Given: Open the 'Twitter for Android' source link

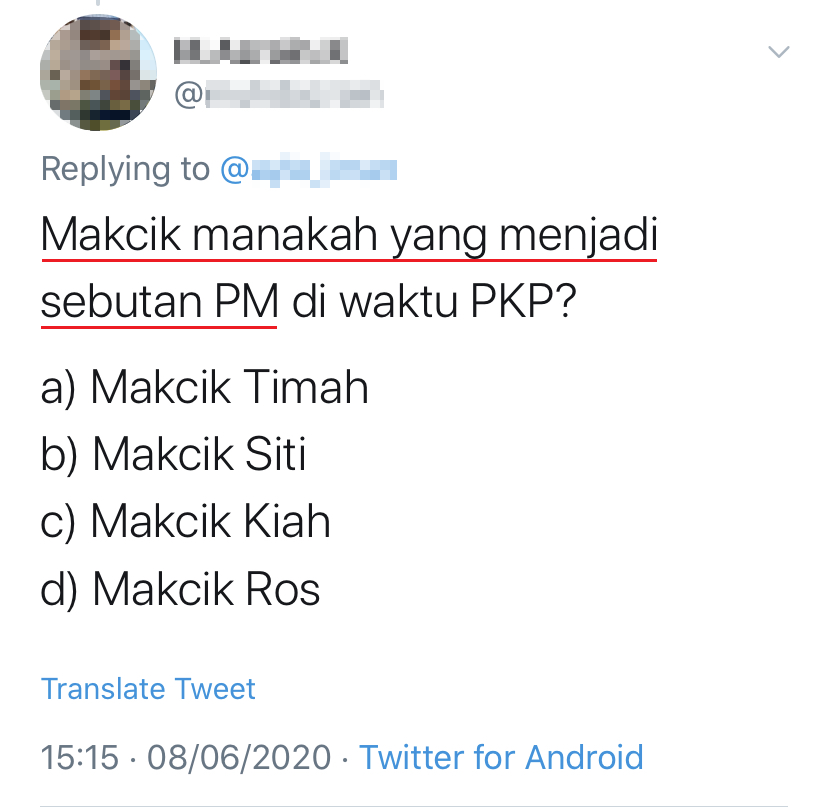Looking at the screenshot, I should click(x=501, y=757).
